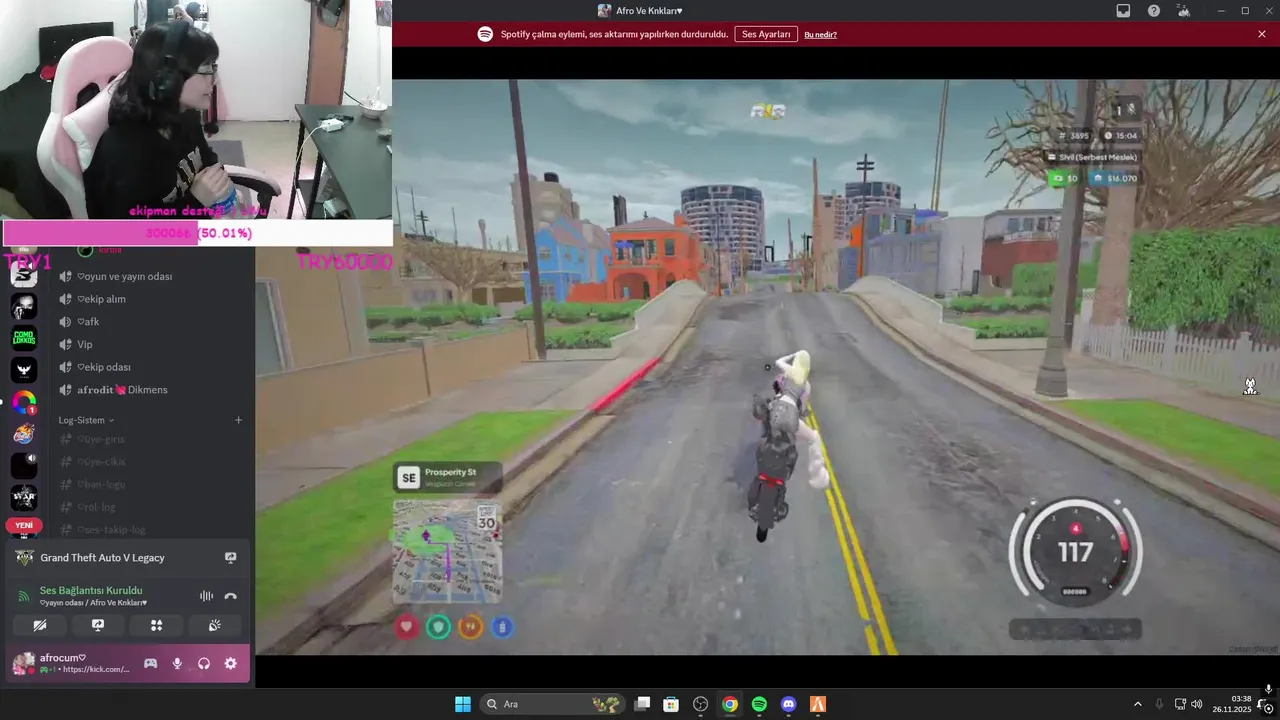The image size is (1280, 720).
Task: Click the Grand Theft Auto V Legacy activity text
Action: 102,557
